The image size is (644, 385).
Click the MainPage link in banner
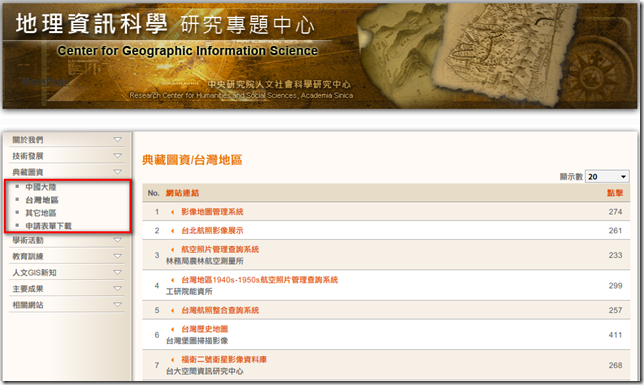point(45,81)
